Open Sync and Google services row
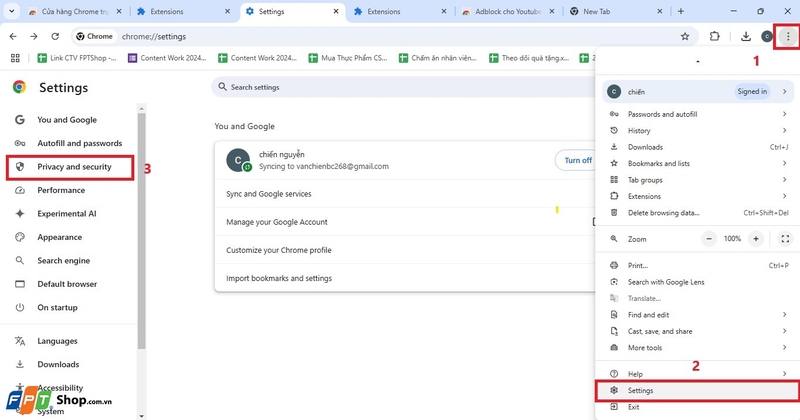800x420 pixels. (405, 194)
